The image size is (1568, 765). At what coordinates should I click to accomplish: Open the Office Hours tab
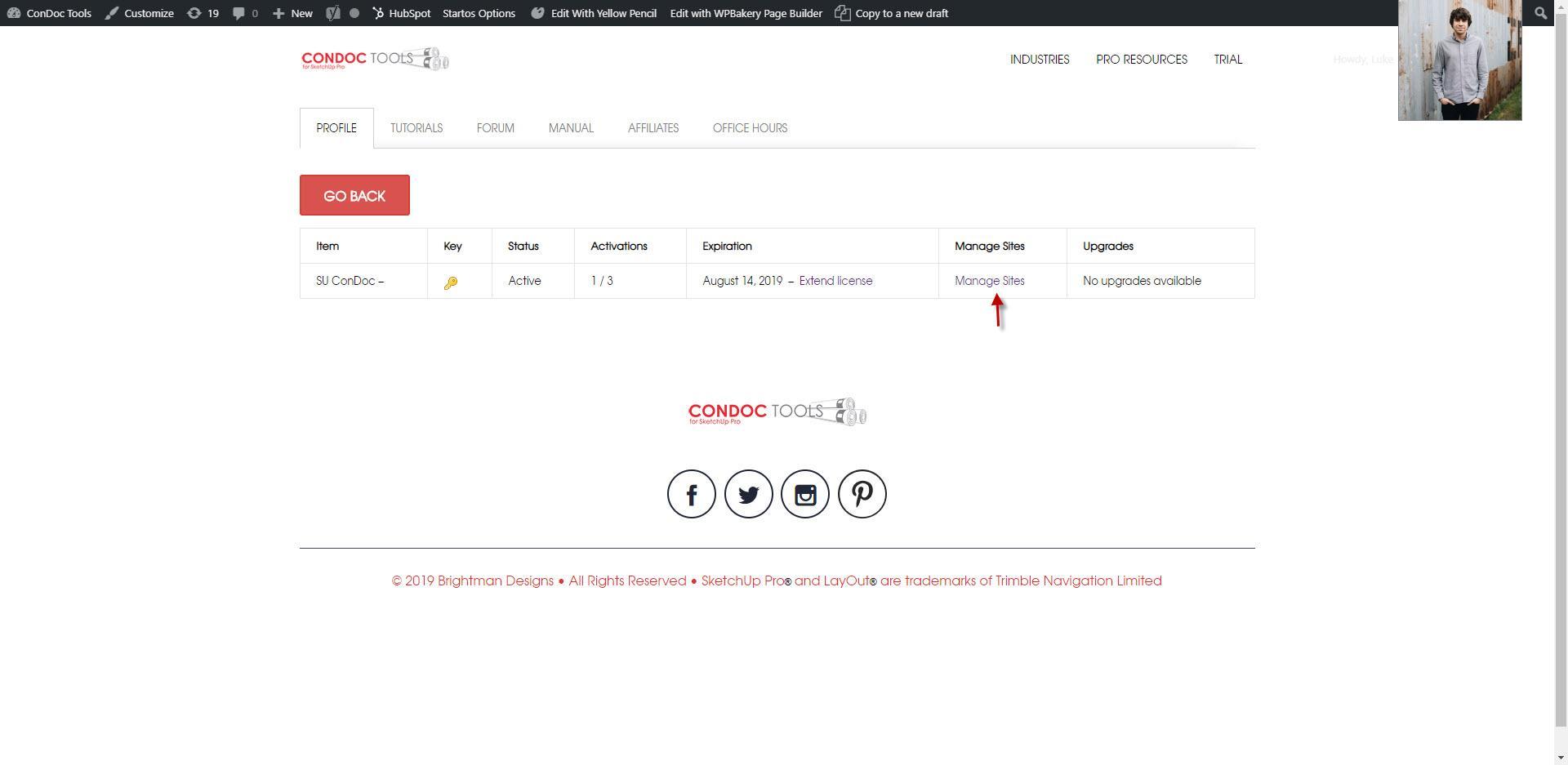(x=750, y=128)
